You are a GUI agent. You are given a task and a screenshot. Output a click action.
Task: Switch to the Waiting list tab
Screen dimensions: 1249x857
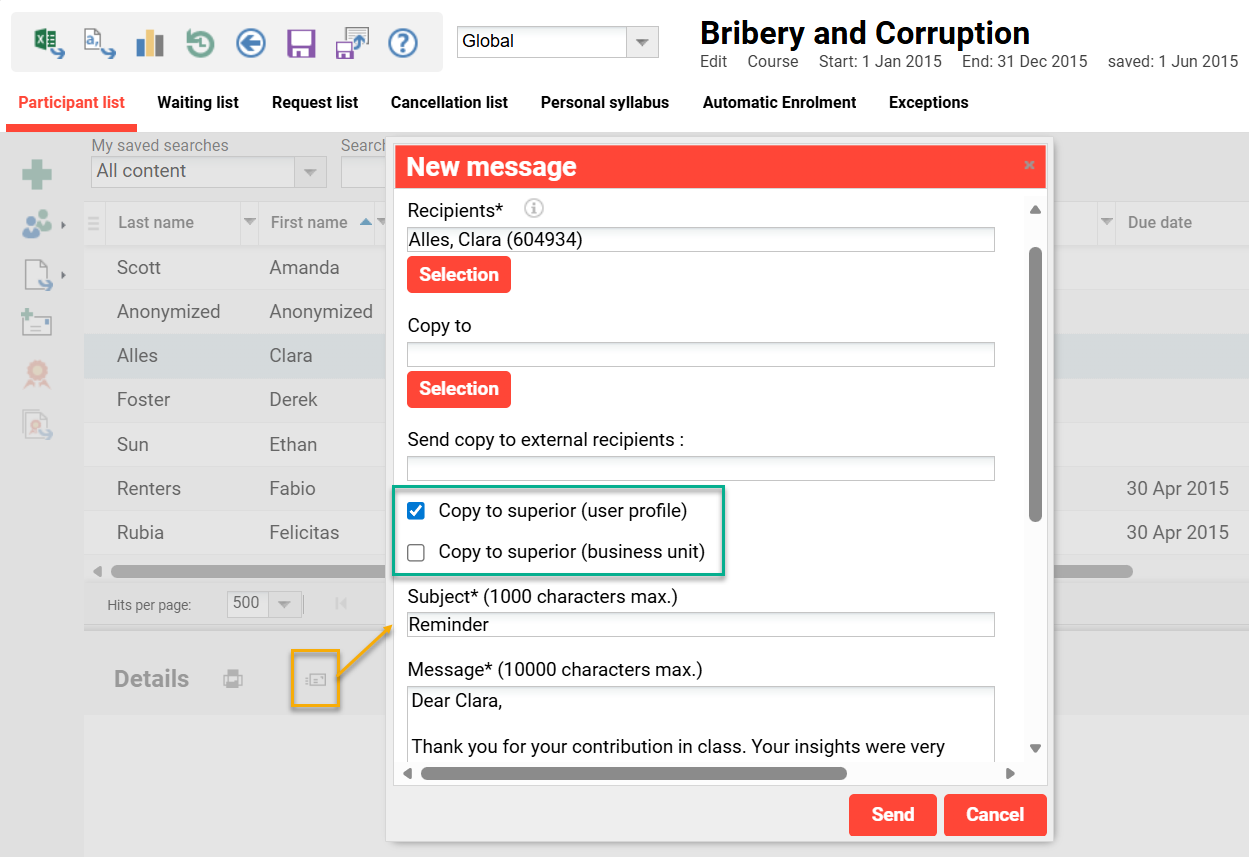[197, 102]
